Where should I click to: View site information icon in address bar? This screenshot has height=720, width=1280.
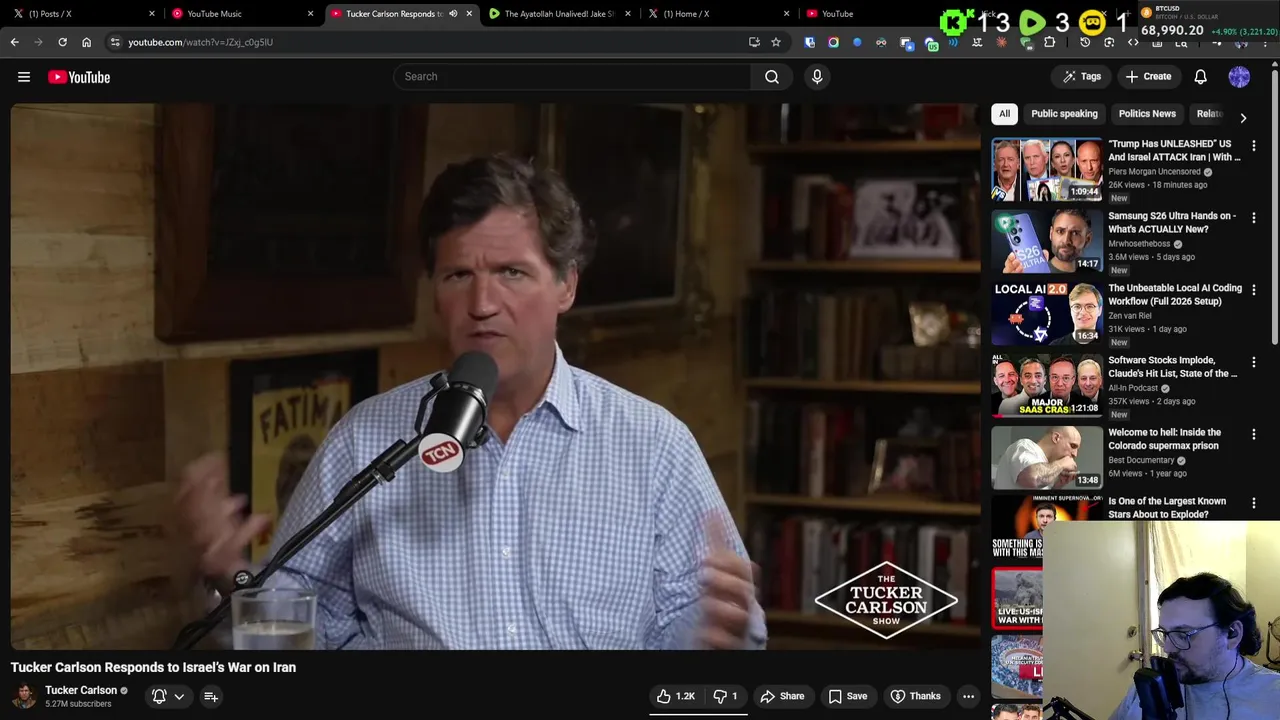click(115, 42)
